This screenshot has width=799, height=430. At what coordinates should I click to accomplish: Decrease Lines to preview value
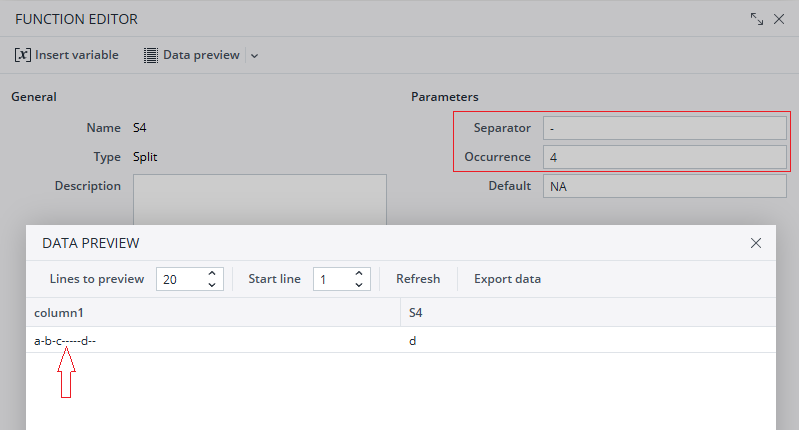point(212,285)
